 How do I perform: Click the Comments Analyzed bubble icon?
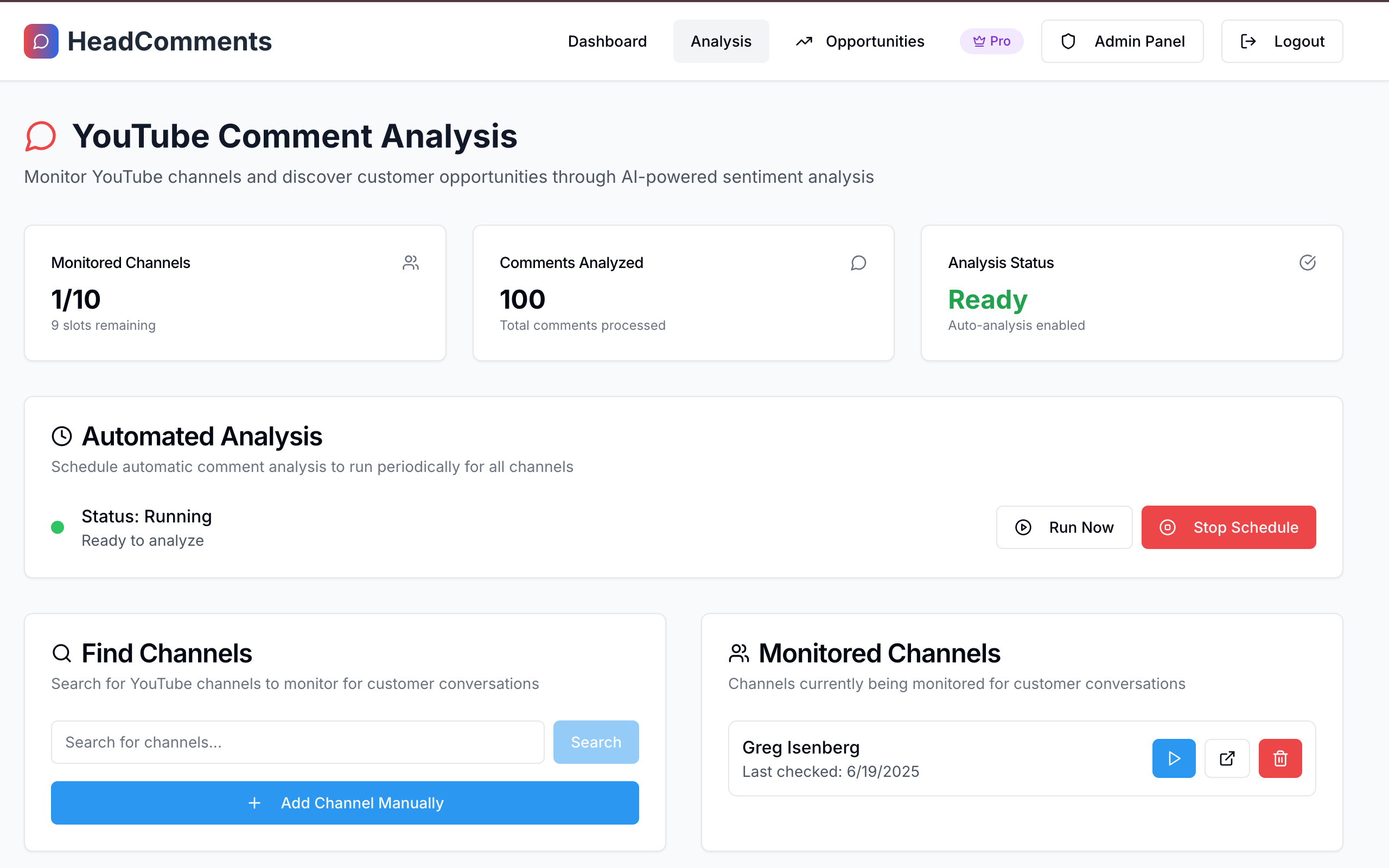pos(858,263)
